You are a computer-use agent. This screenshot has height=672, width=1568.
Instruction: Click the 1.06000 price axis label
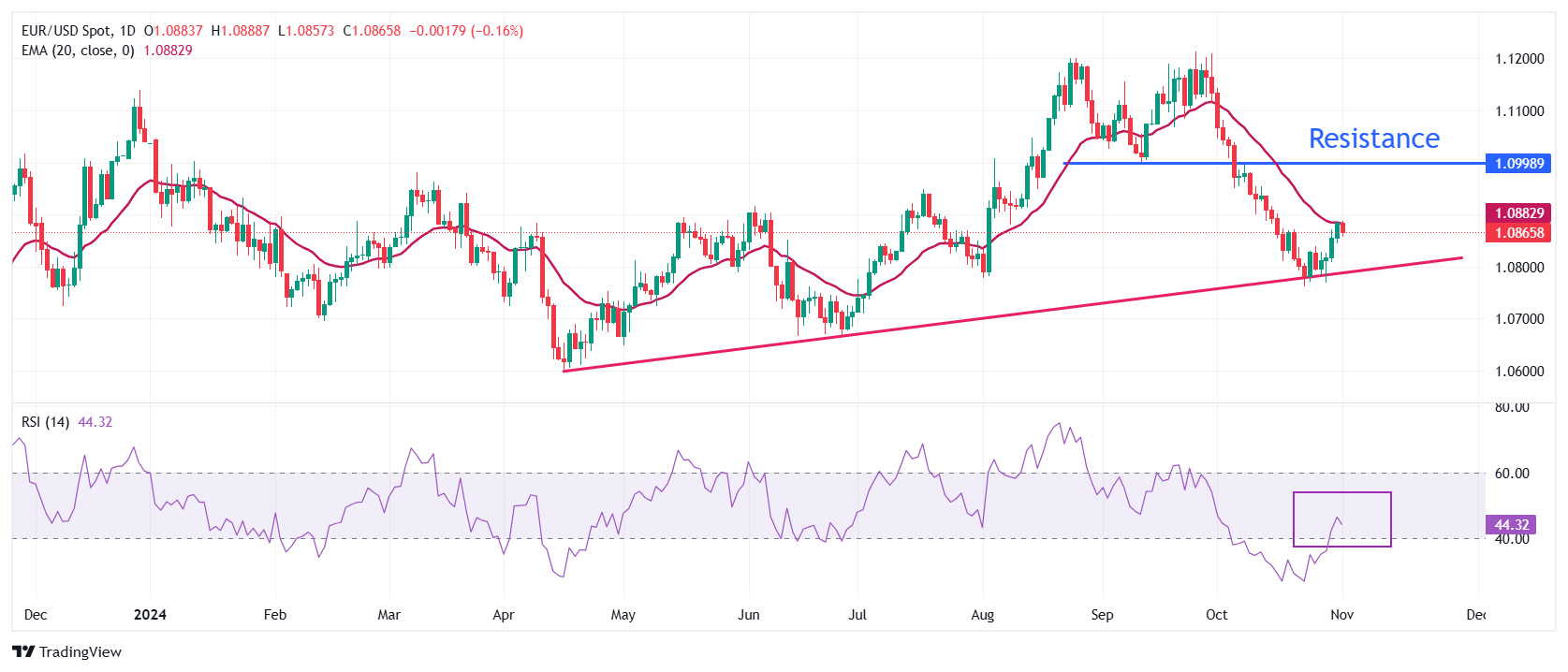[x=1518, y=372]
